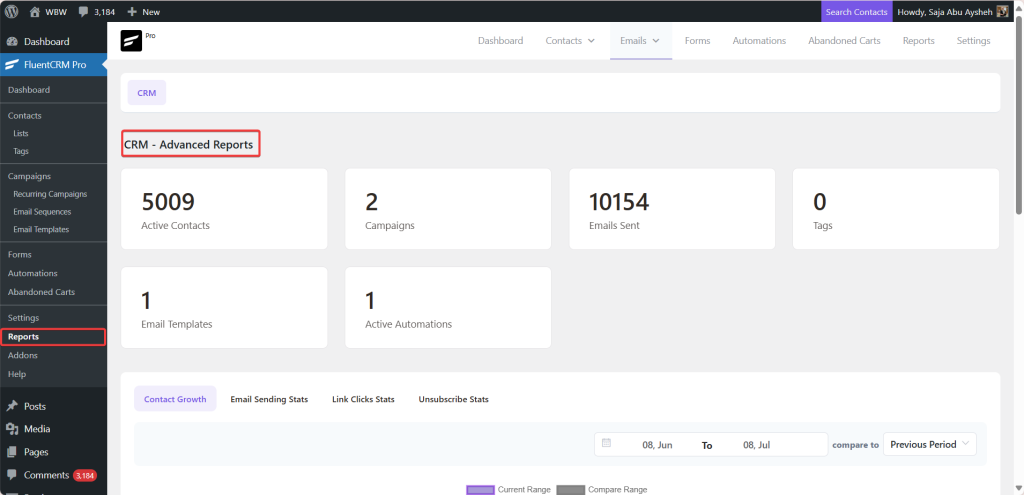Screen dimensions: 1024x495
Task: Open Lists under Contacts
Action: [x=21, y=133]
